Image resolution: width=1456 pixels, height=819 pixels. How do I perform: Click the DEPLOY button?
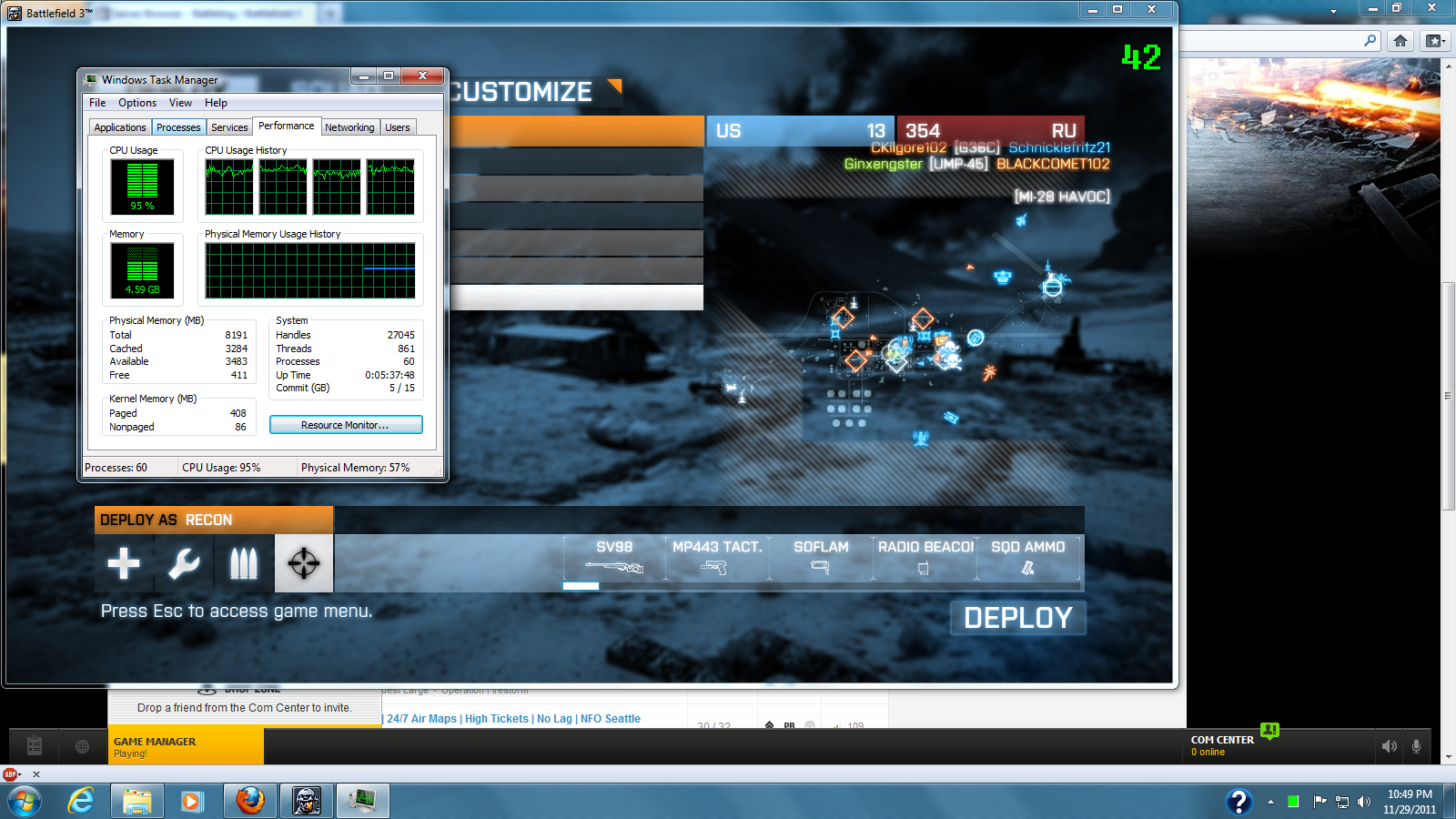click(1018, 618)
